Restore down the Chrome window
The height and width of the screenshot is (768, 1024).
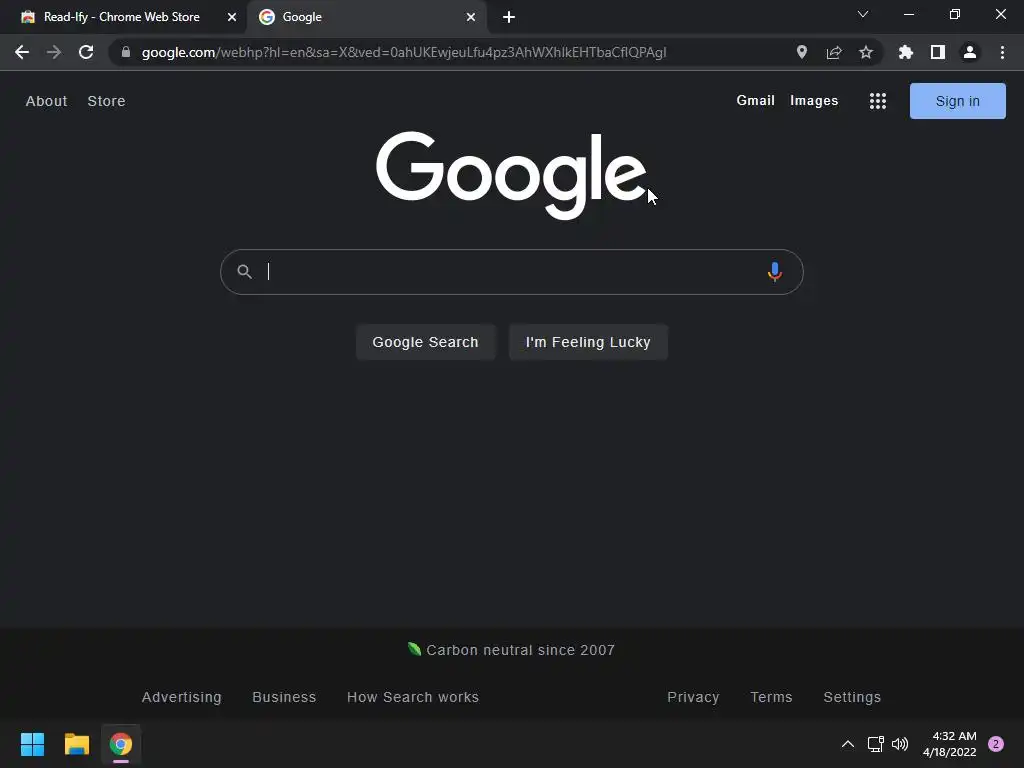[x=955, y=14]
